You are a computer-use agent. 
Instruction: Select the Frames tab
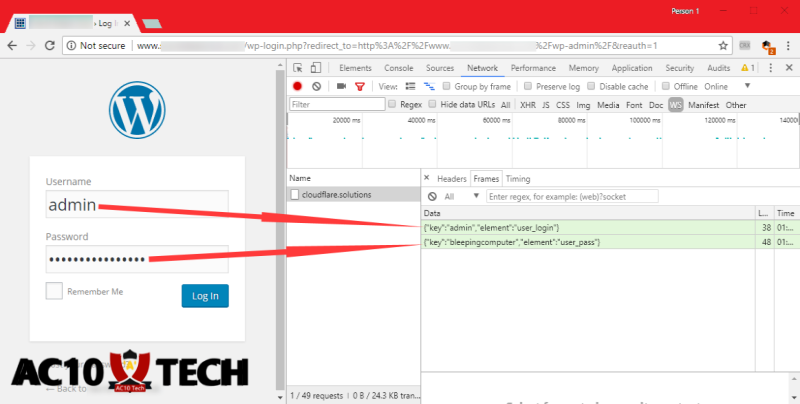pyautogui.click(x=486, y=179)
